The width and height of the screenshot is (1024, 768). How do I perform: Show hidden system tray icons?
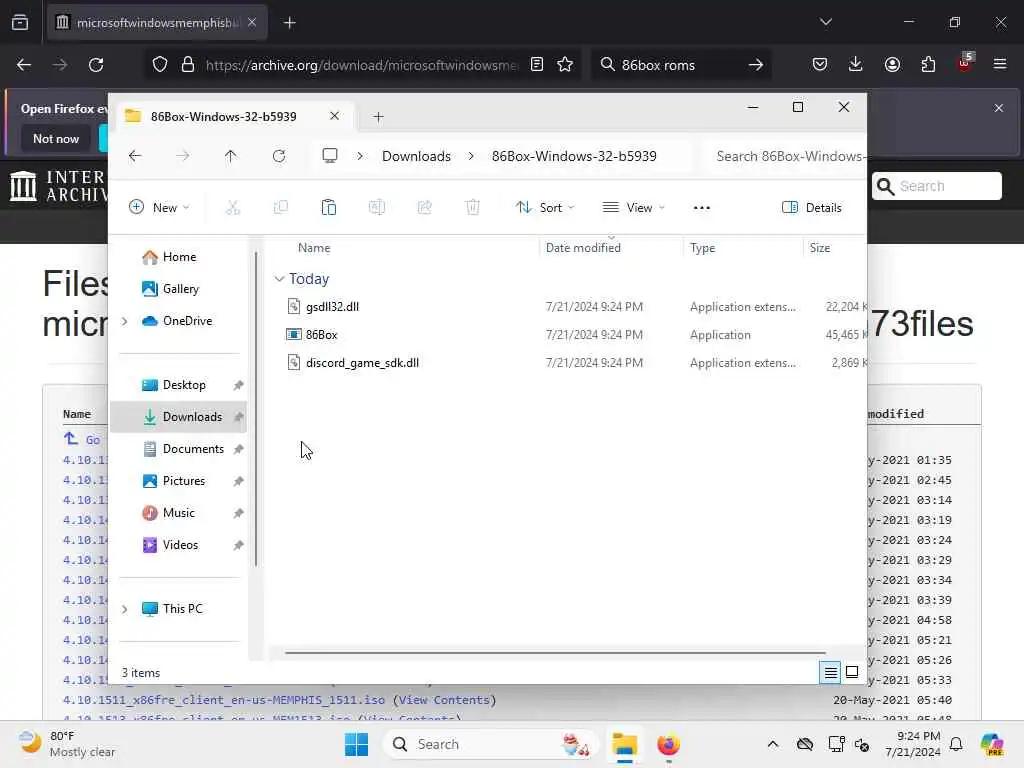[x=773, y=744]
